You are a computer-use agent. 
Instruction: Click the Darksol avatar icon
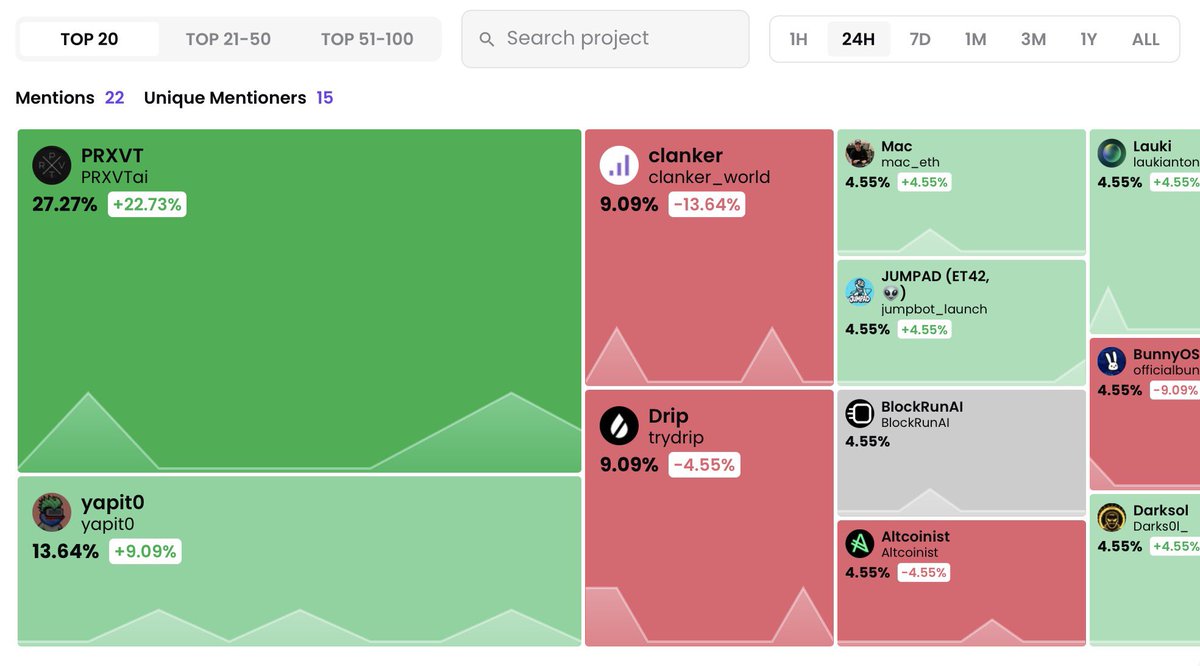[x=1112, y=518]
